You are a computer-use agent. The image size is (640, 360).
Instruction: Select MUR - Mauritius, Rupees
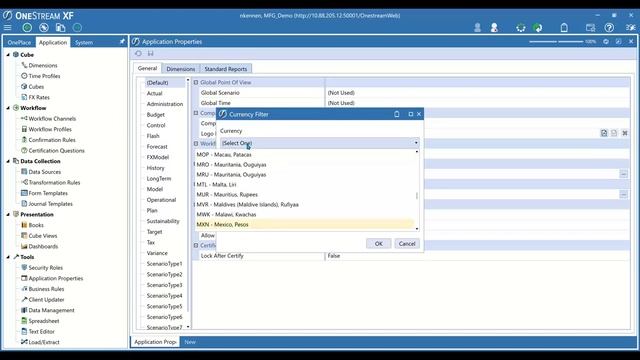coord(304,194)
